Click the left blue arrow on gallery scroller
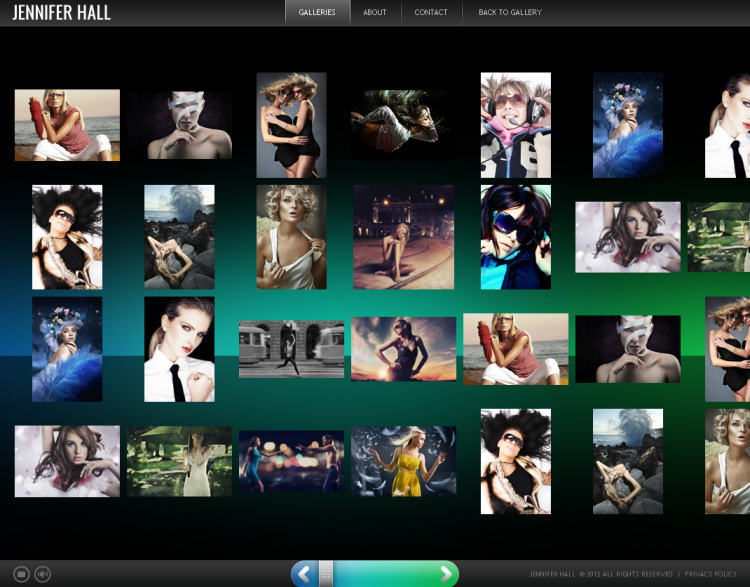This screenshot has width=750, height=587. click(305, 574)
